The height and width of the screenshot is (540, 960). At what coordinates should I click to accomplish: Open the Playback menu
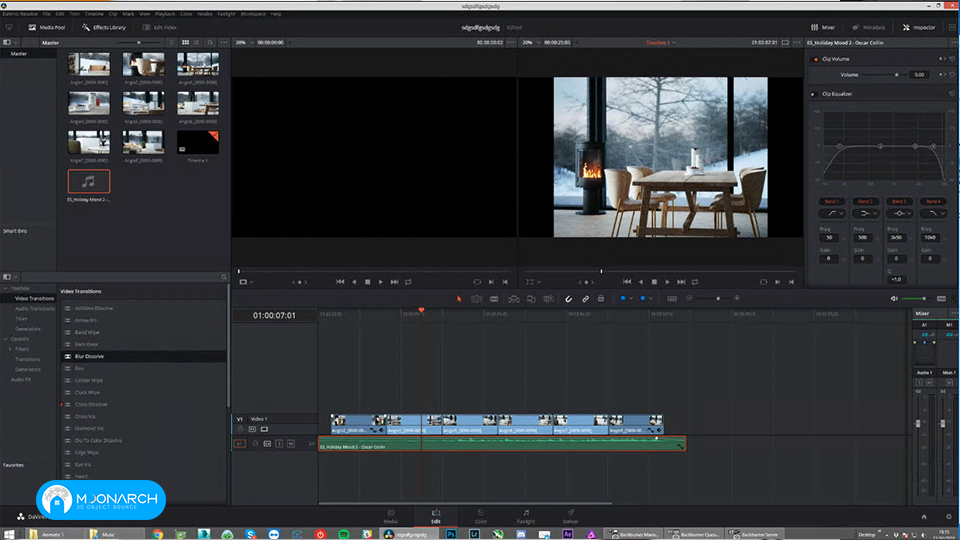click(x=165, y=13)
